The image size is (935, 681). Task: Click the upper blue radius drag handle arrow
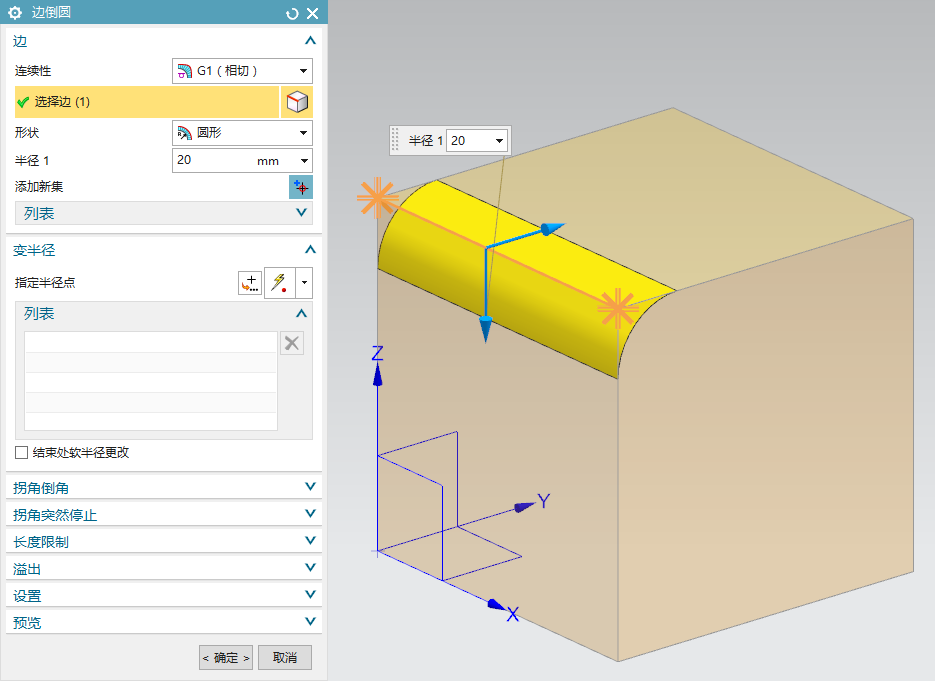coord(552,228)
